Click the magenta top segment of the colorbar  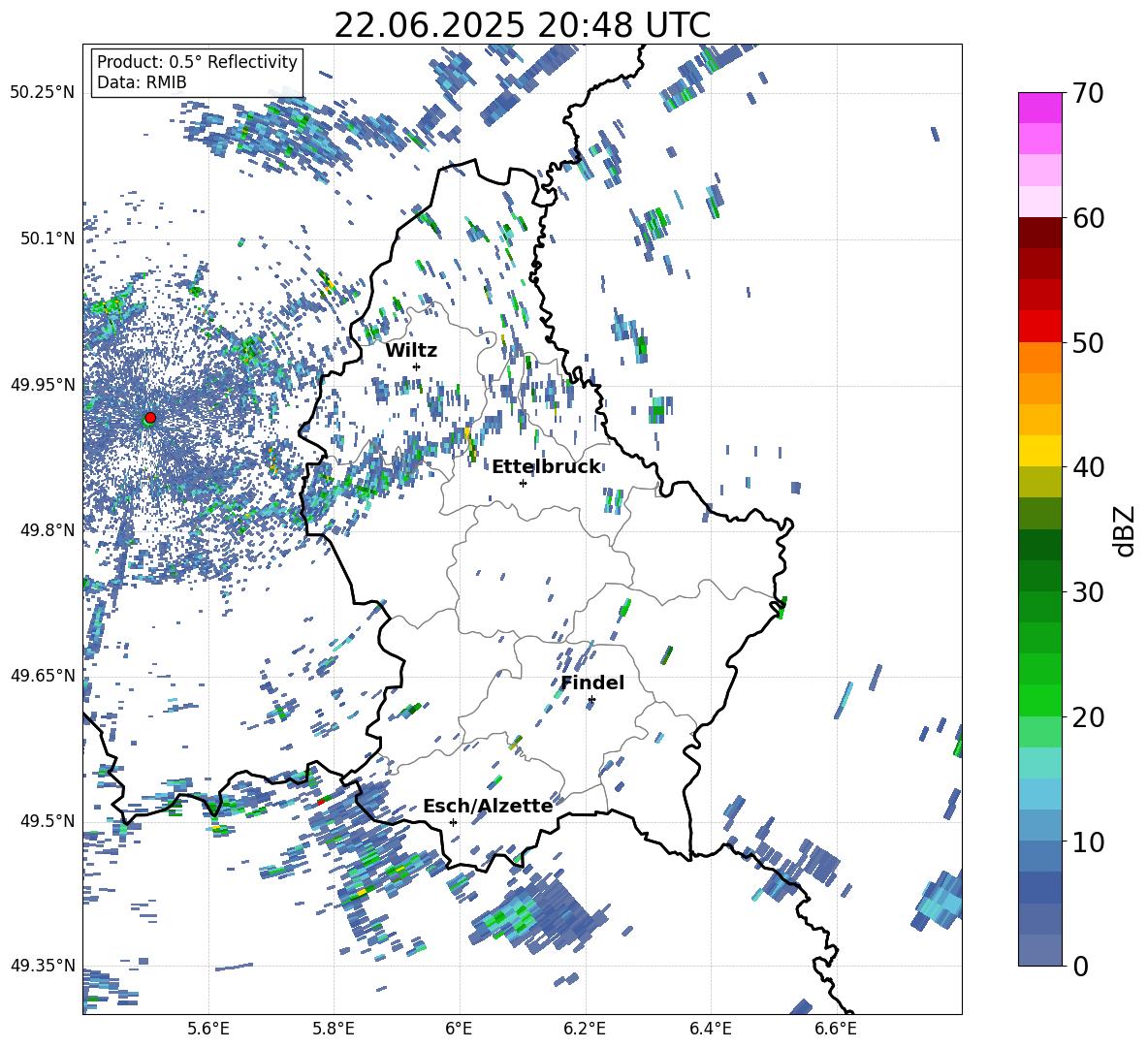(x=1039, y=108)
